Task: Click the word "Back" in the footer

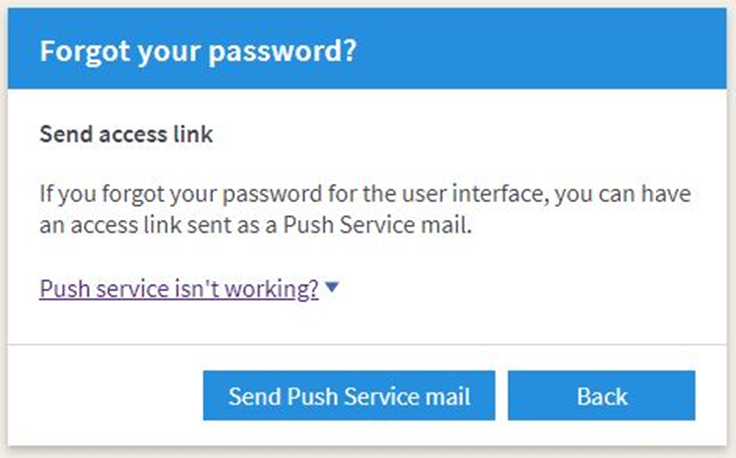Action: (601, 395)
